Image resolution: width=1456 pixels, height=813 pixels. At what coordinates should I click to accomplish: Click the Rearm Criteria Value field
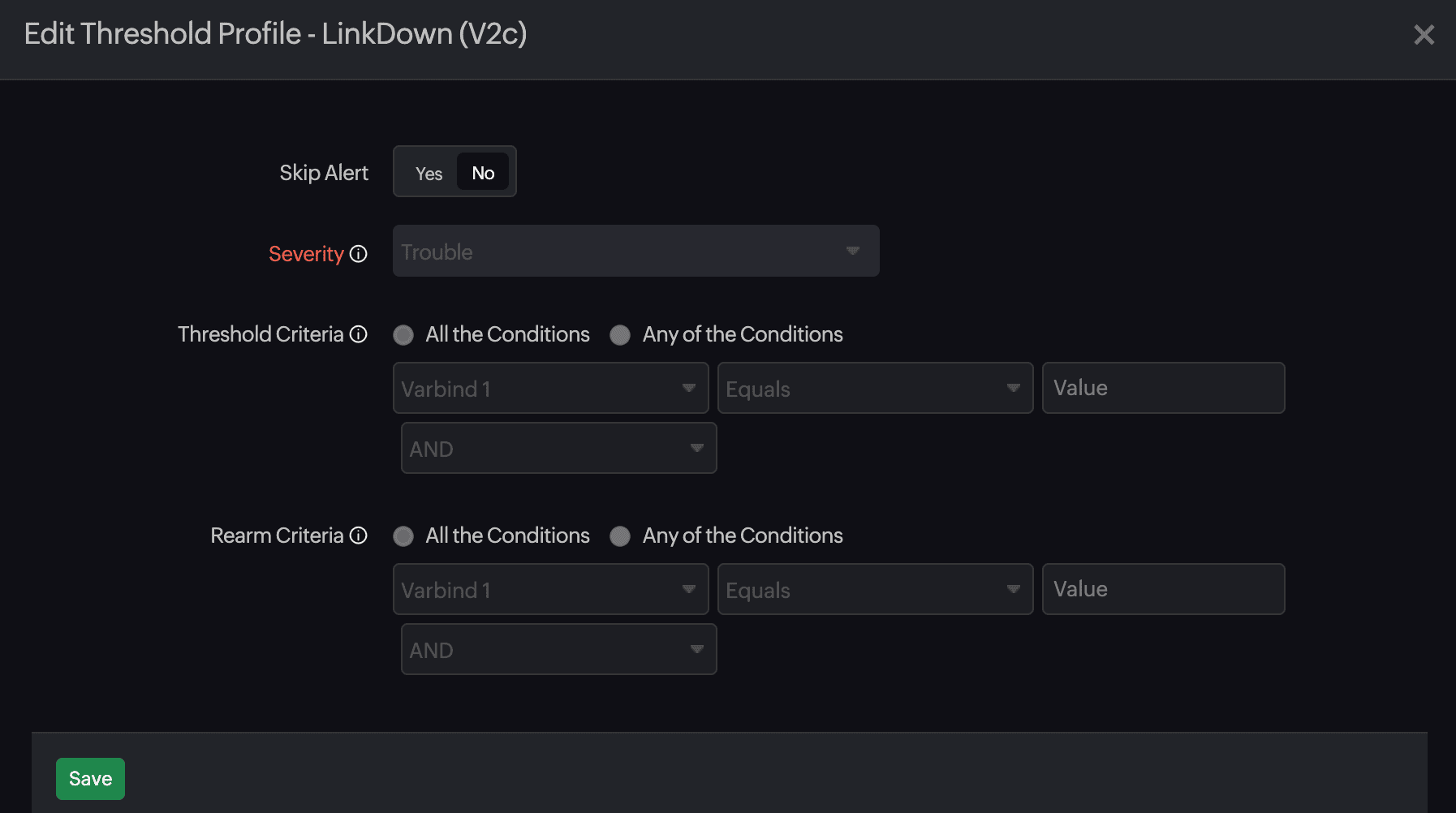pos(1163,590)
